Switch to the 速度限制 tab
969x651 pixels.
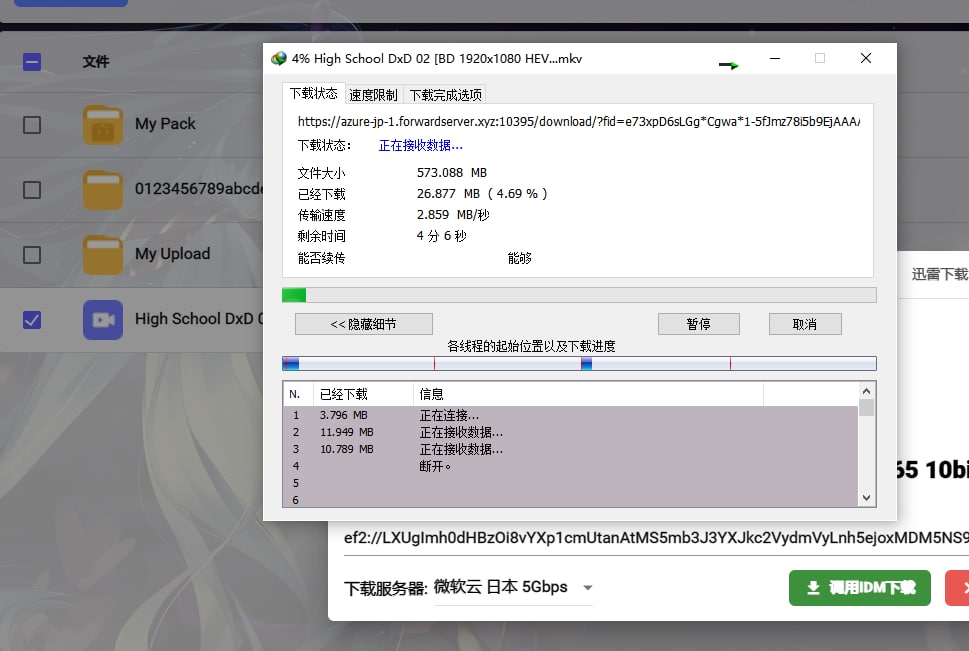coord(373,95)
